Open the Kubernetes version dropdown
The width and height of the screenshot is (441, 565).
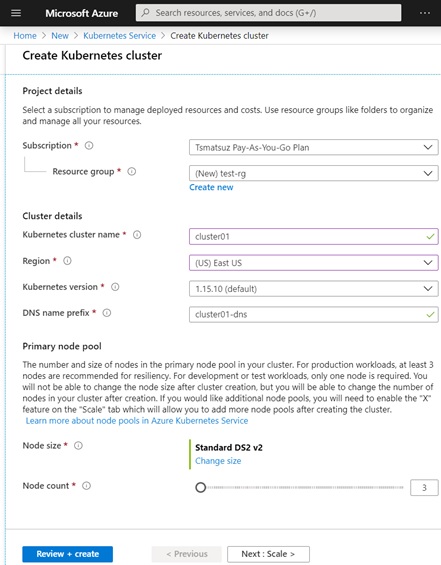click(x=313, y=289)
